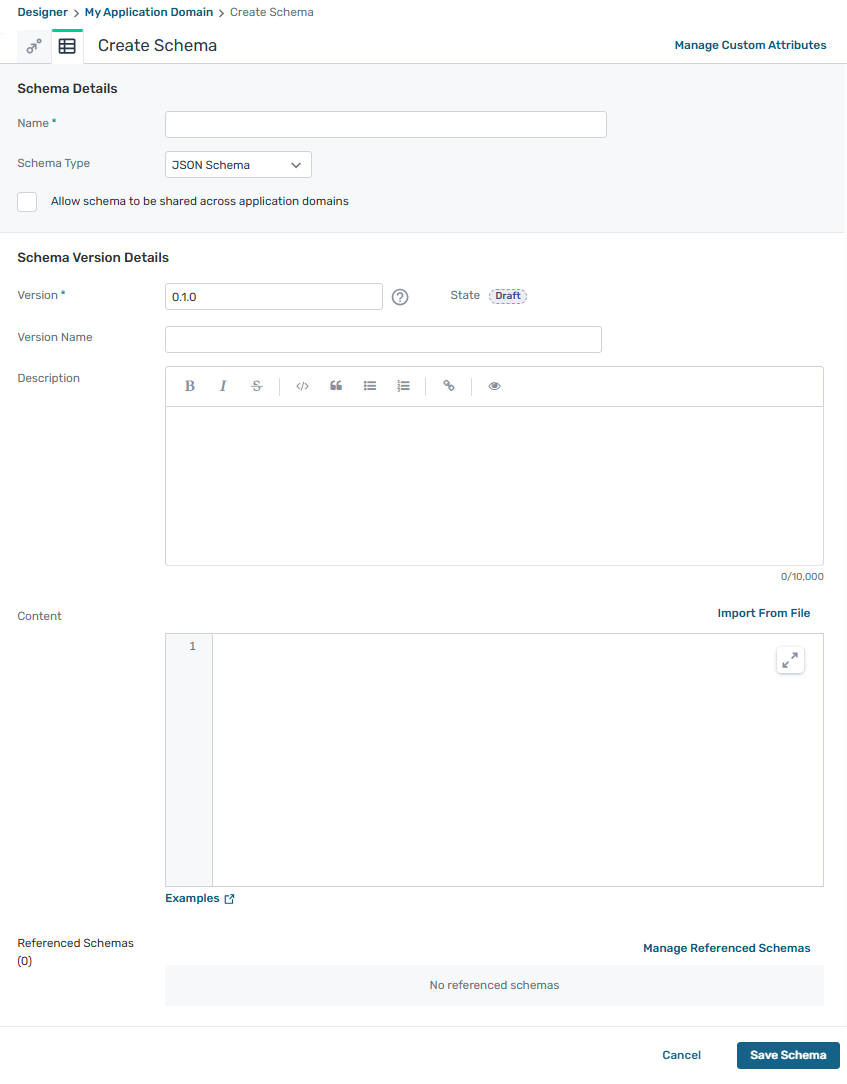Click the Version help question mark icon

400,297
